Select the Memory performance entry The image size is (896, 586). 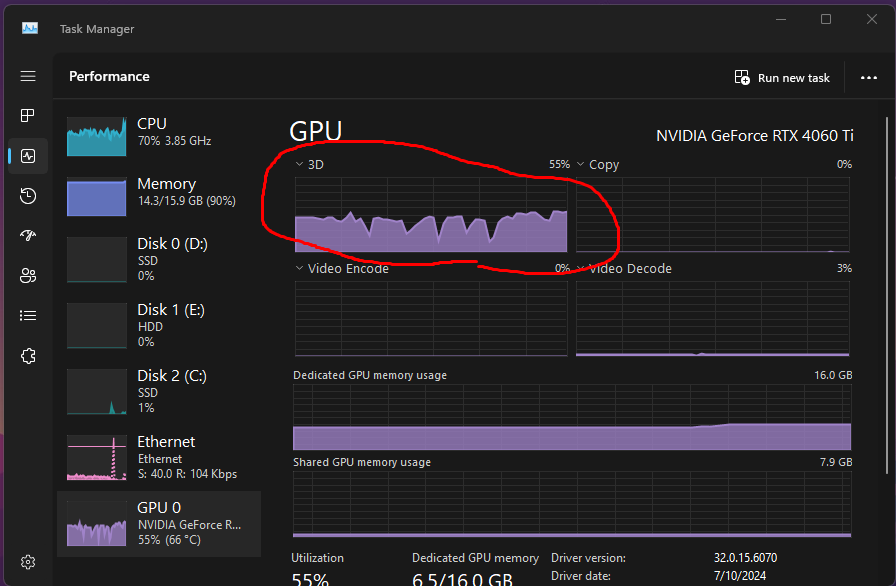point(159,196)
